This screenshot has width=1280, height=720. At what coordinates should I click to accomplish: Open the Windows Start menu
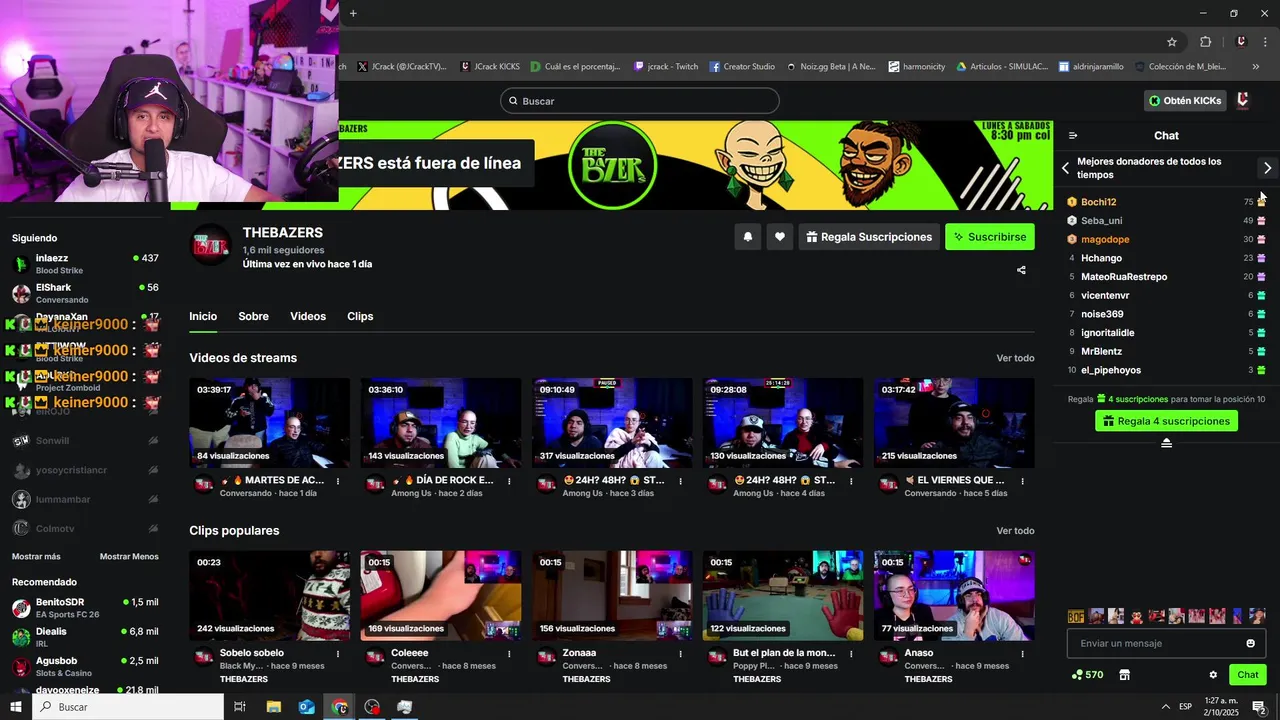(15, 707)
